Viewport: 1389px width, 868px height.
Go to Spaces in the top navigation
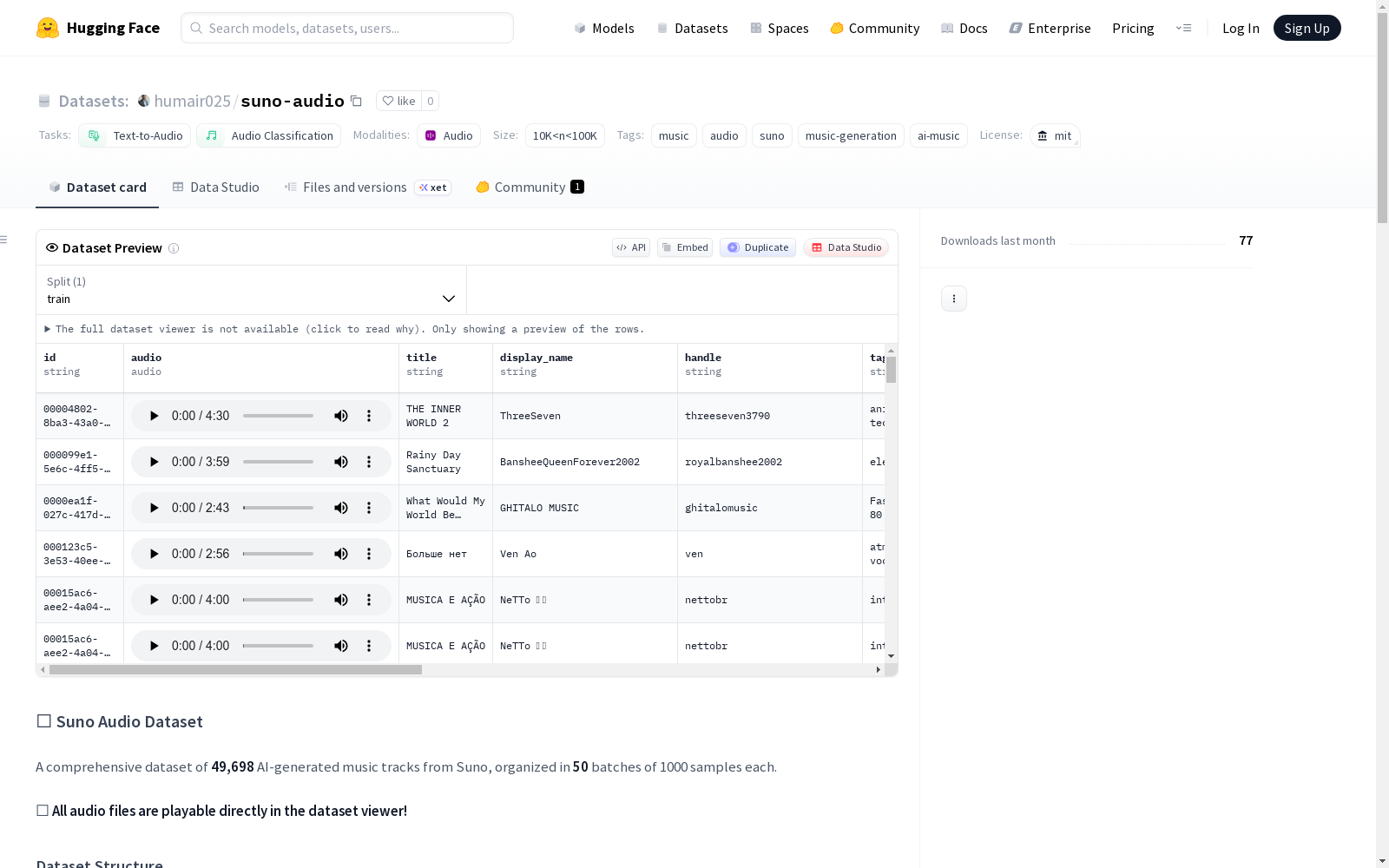pos(780,28)
